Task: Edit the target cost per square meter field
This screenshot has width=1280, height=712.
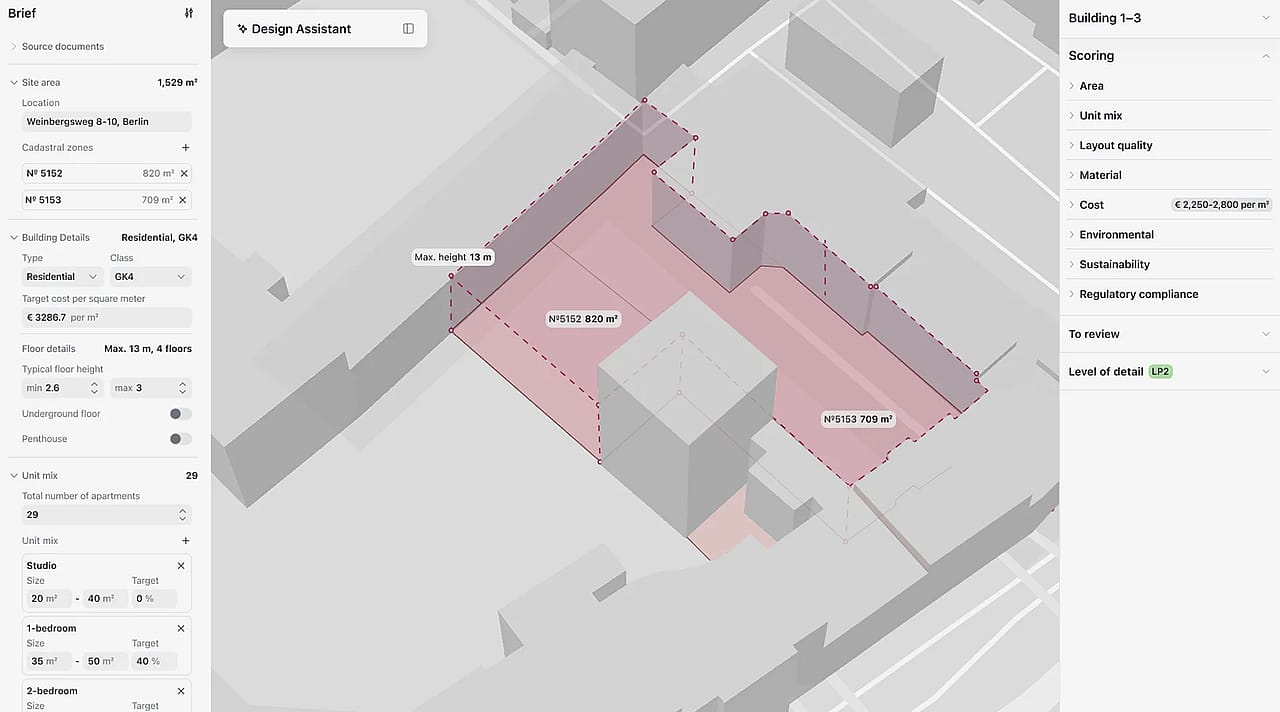Action: (107, 318)
